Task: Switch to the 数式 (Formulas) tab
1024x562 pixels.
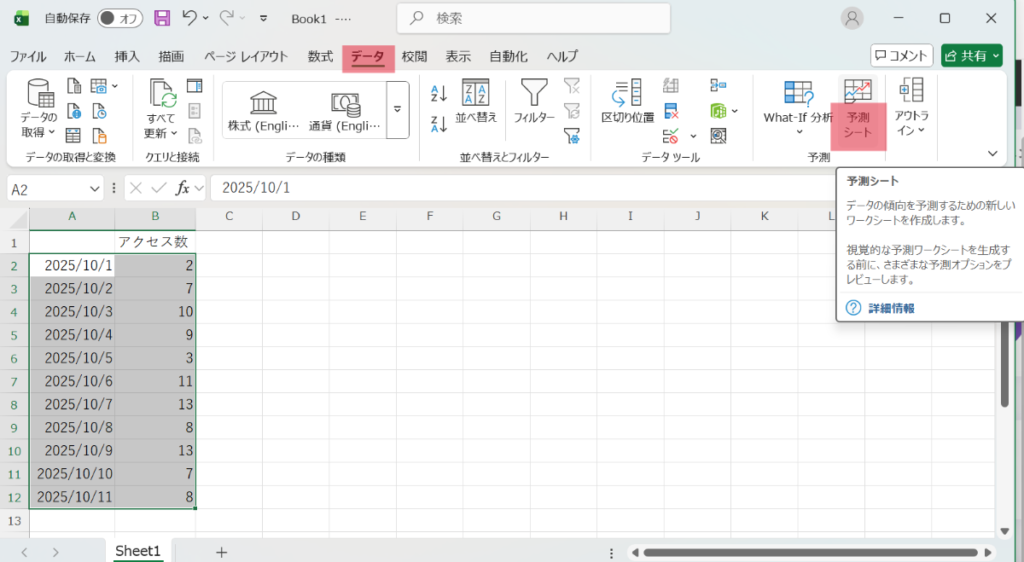Action: coord(320,57)
